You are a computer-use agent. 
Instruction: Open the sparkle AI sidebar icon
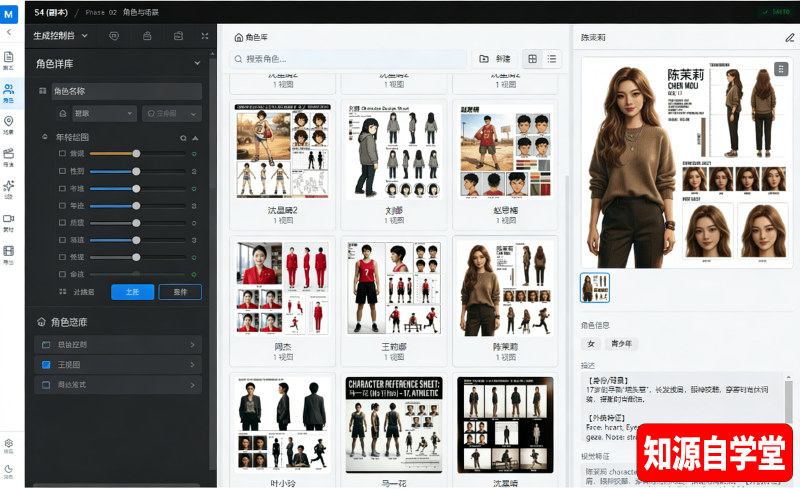(9, 187)
